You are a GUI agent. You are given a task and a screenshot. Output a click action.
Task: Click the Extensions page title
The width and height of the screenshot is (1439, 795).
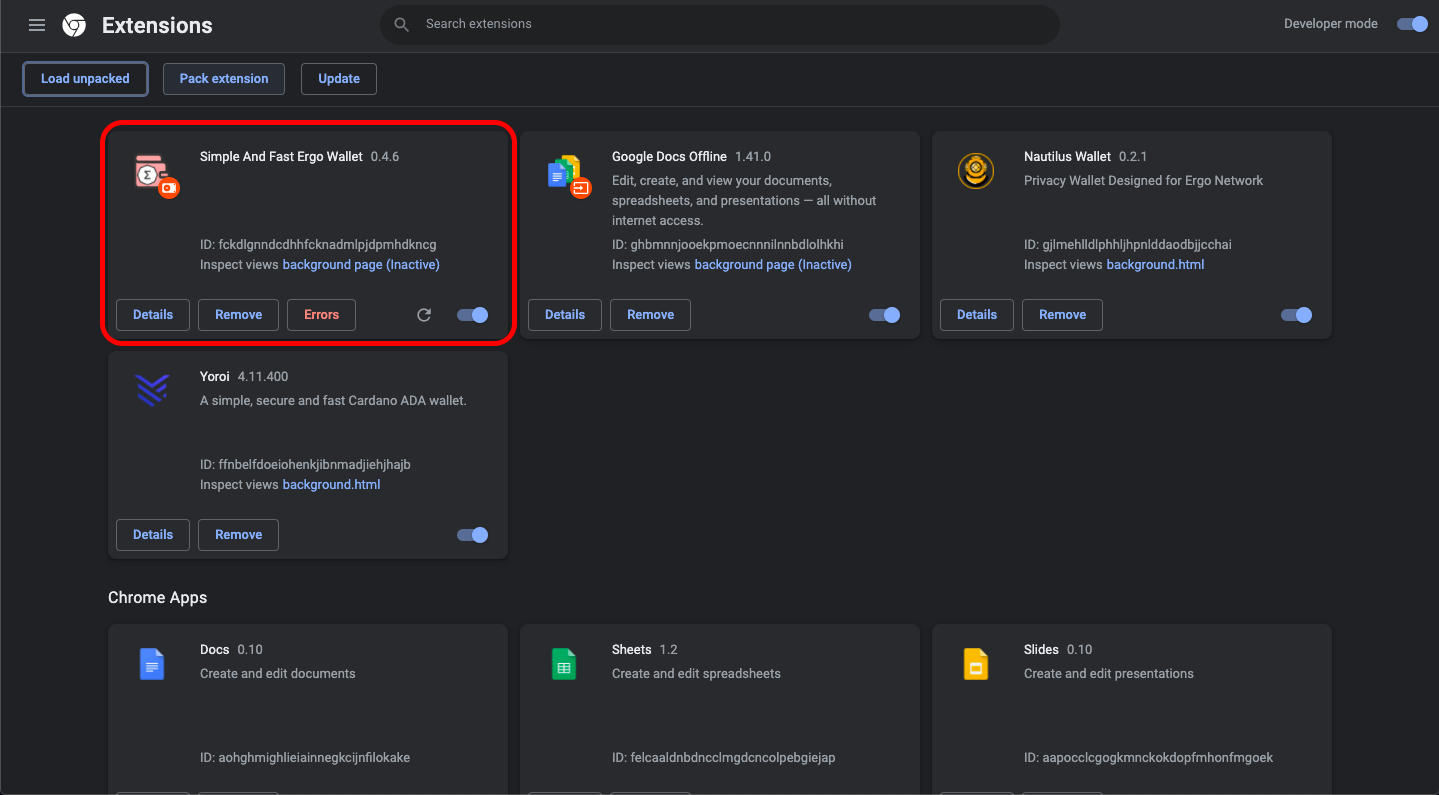157,25
